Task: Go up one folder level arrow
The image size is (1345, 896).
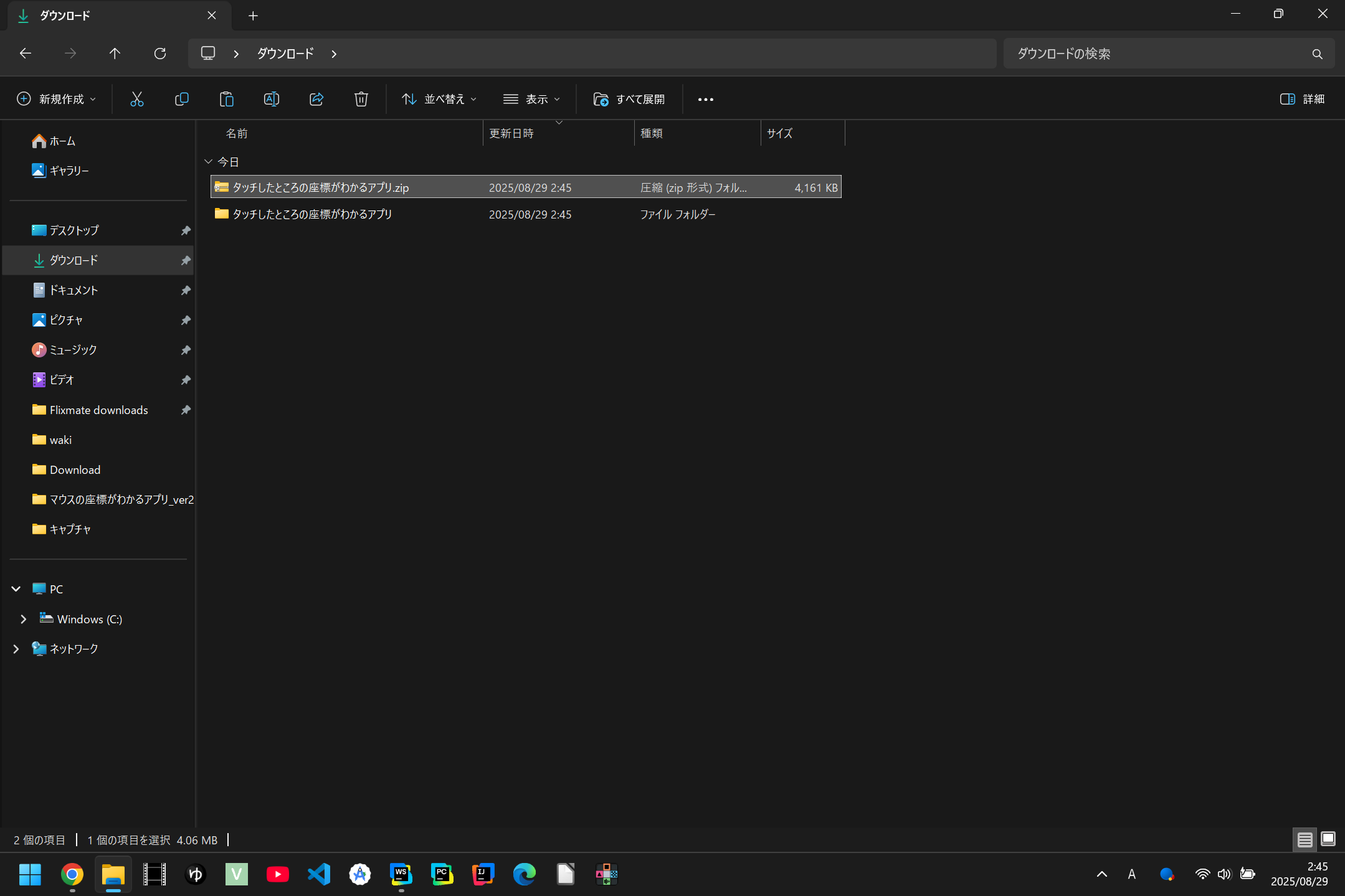Action: [115, 54]
